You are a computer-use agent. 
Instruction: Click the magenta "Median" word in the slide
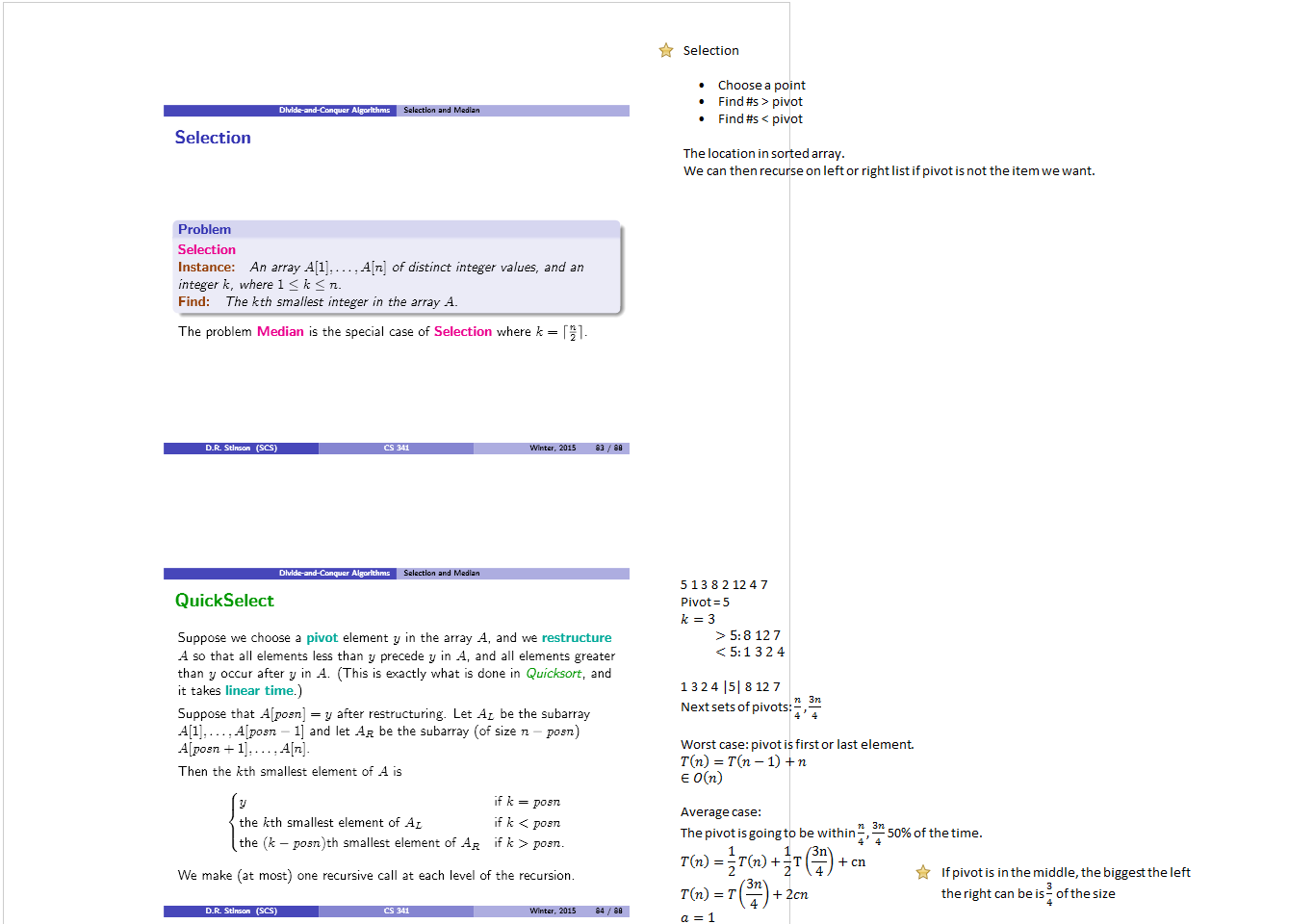tap(280, 332)
